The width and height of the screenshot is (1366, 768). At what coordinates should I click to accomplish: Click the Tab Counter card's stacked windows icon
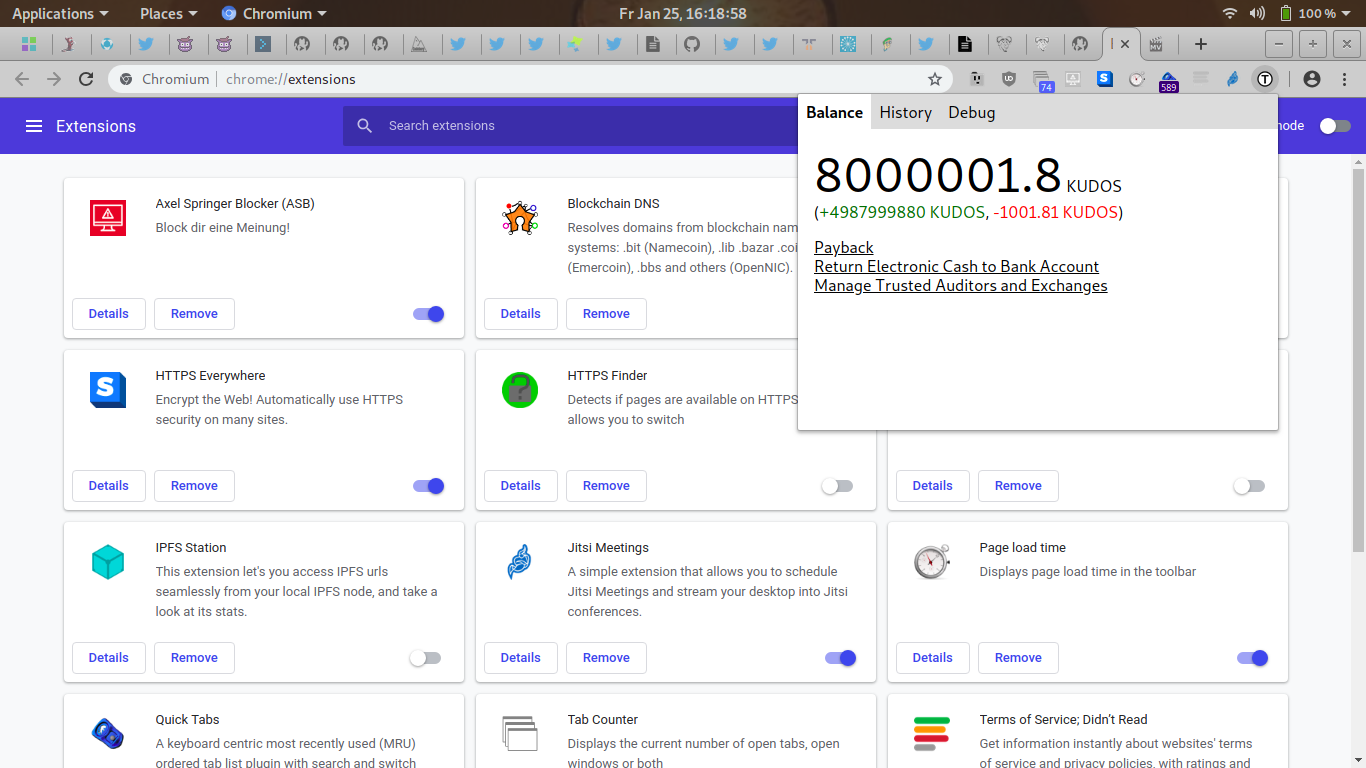click(x=520, y=734)
